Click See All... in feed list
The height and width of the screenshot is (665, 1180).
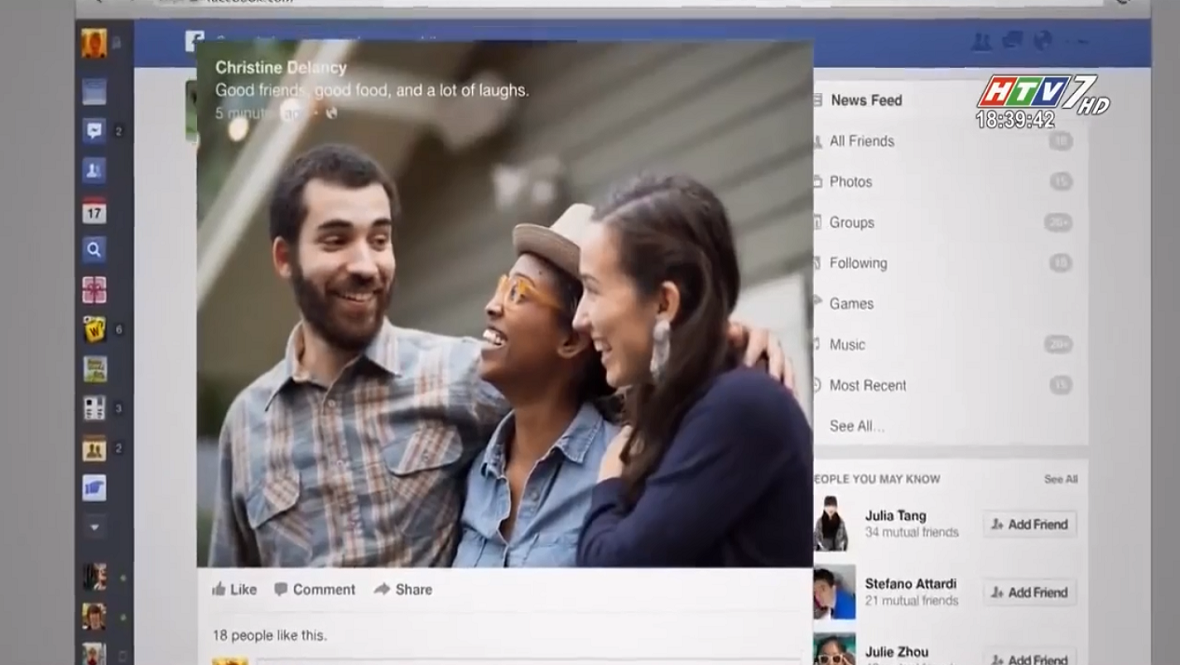tap(856, 426)
